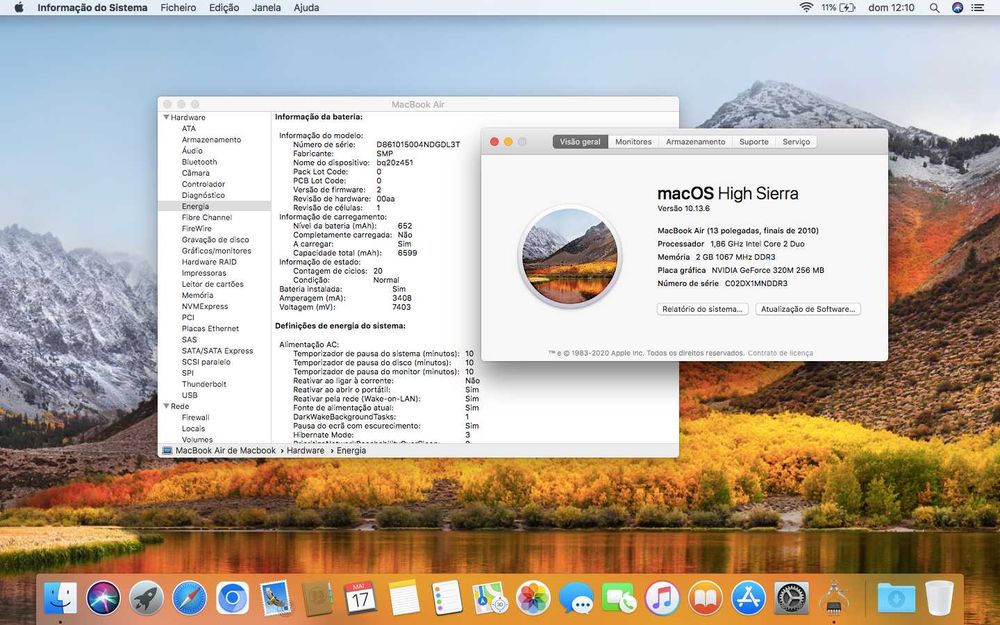Open the Edição menu

(224, 8)
